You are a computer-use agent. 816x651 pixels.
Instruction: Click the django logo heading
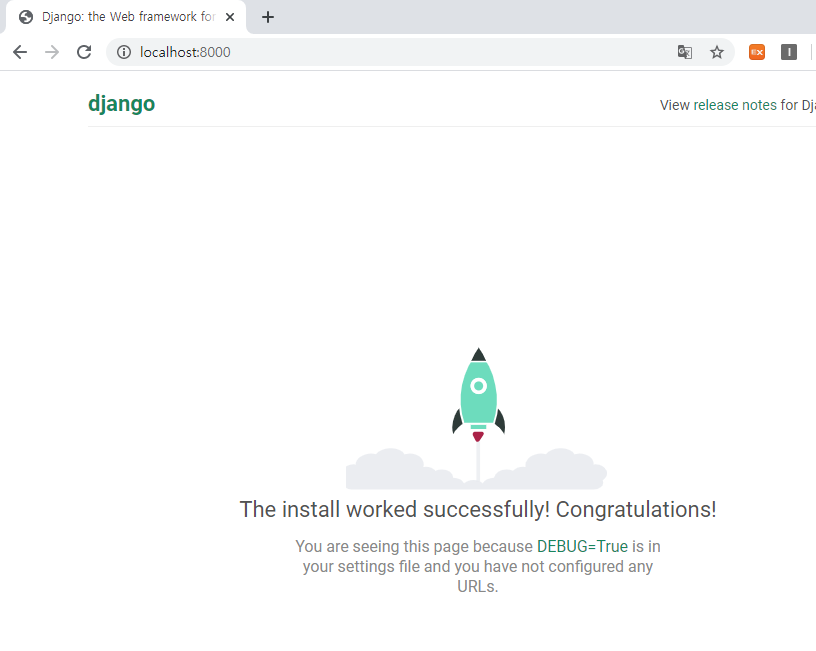pos(121,104)
